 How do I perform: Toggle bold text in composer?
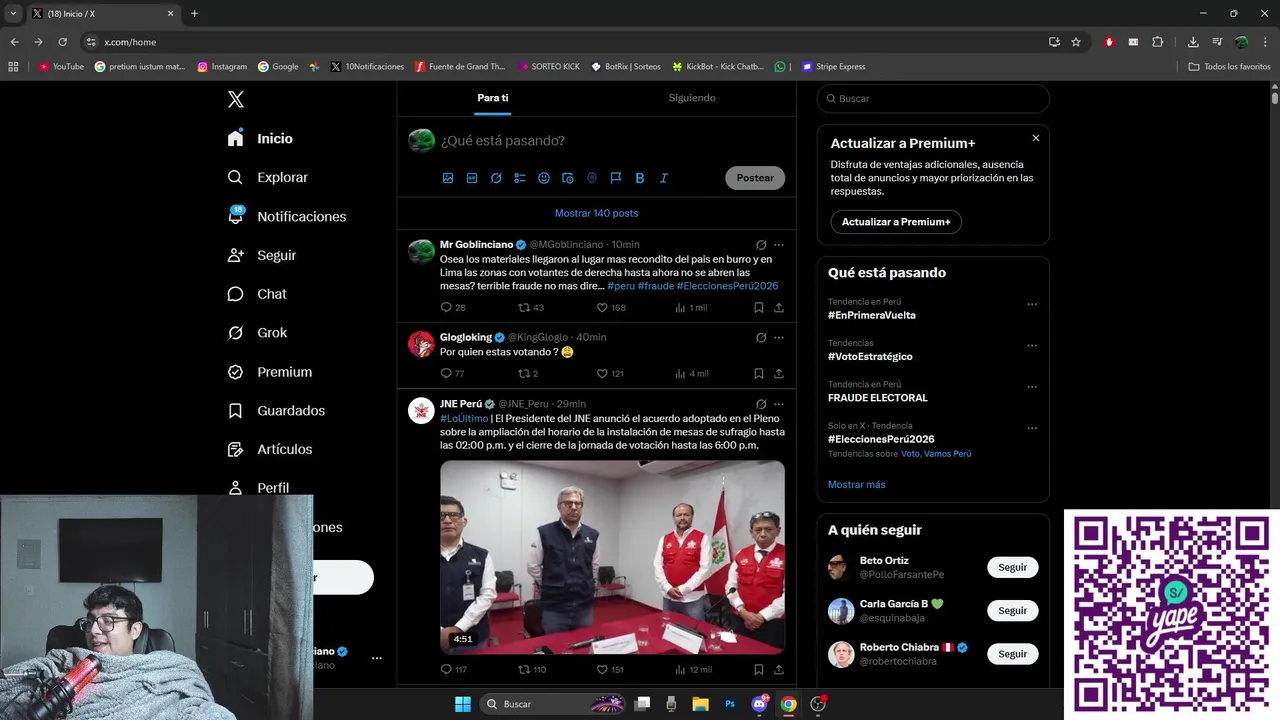tap(640, 178)
